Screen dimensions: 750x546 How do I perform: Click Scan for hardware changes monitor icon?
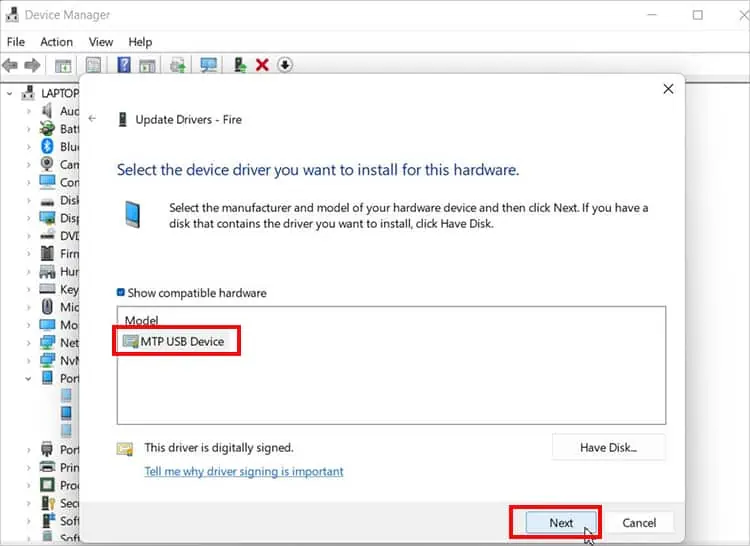[209, 65]
